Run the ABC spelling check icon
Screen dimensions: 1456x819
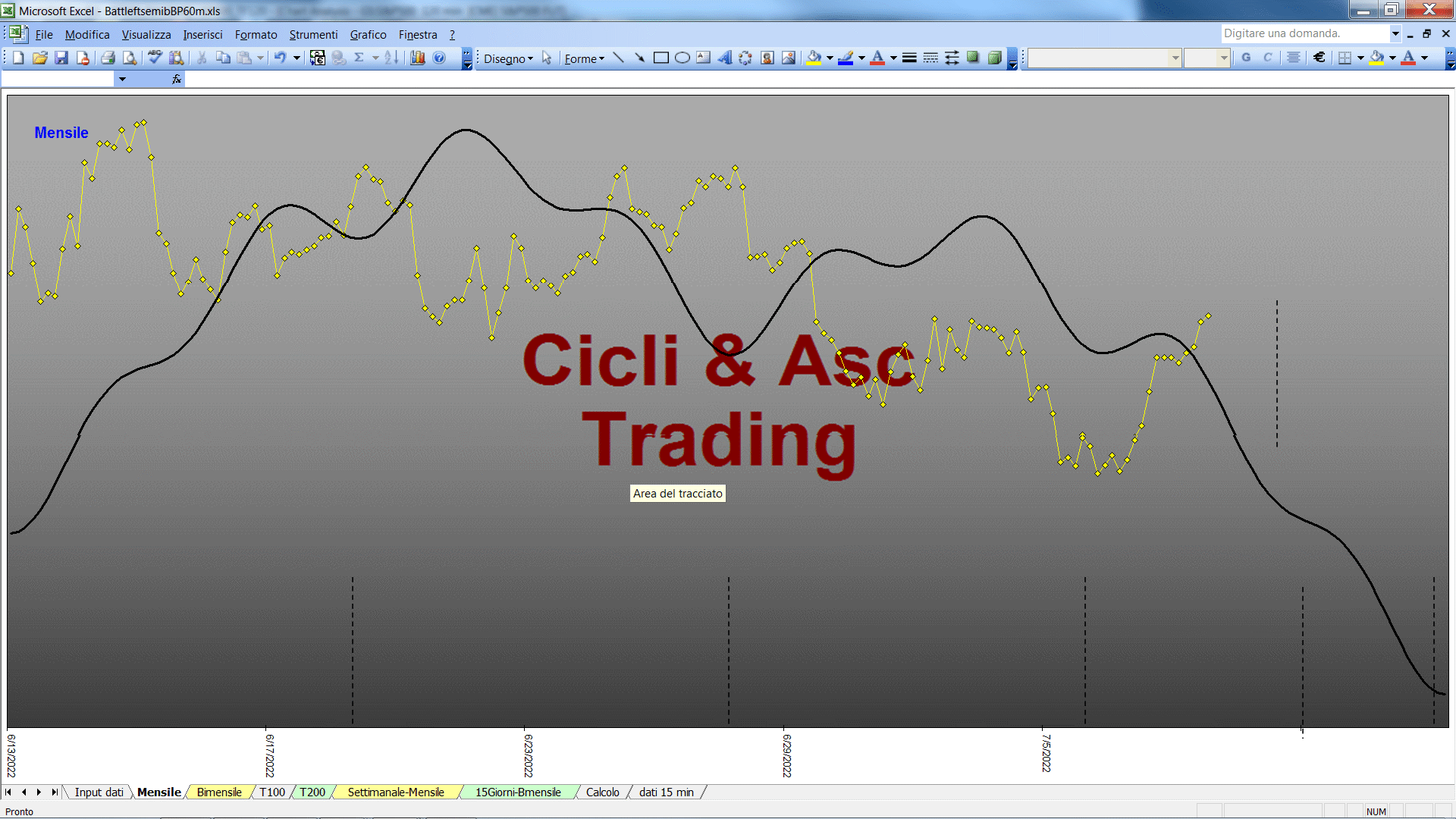[155, 58]
